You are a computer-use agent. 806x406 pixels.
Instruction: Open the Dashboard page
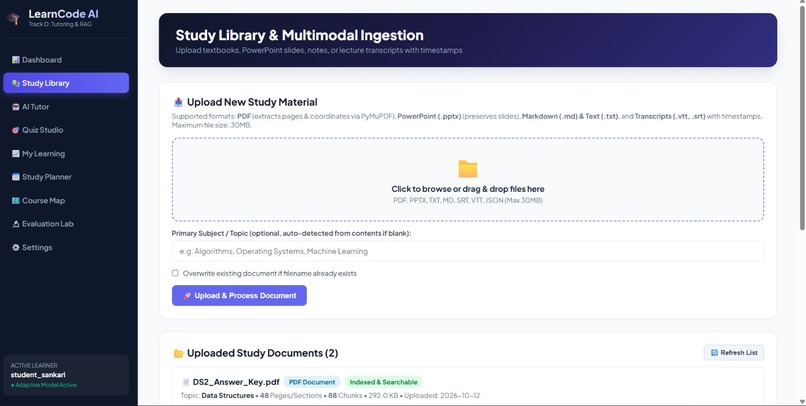pyautogui.click(x=66, y=60)
